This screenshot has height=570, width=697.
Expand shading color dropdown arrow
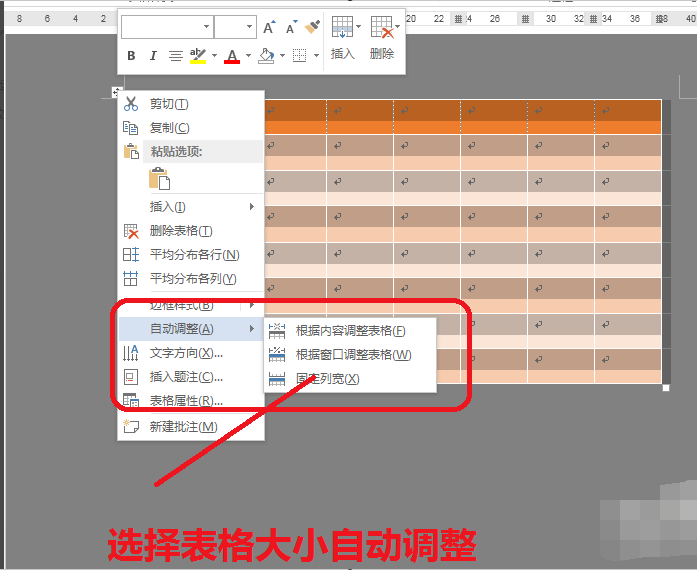click(x=282, y=56)
